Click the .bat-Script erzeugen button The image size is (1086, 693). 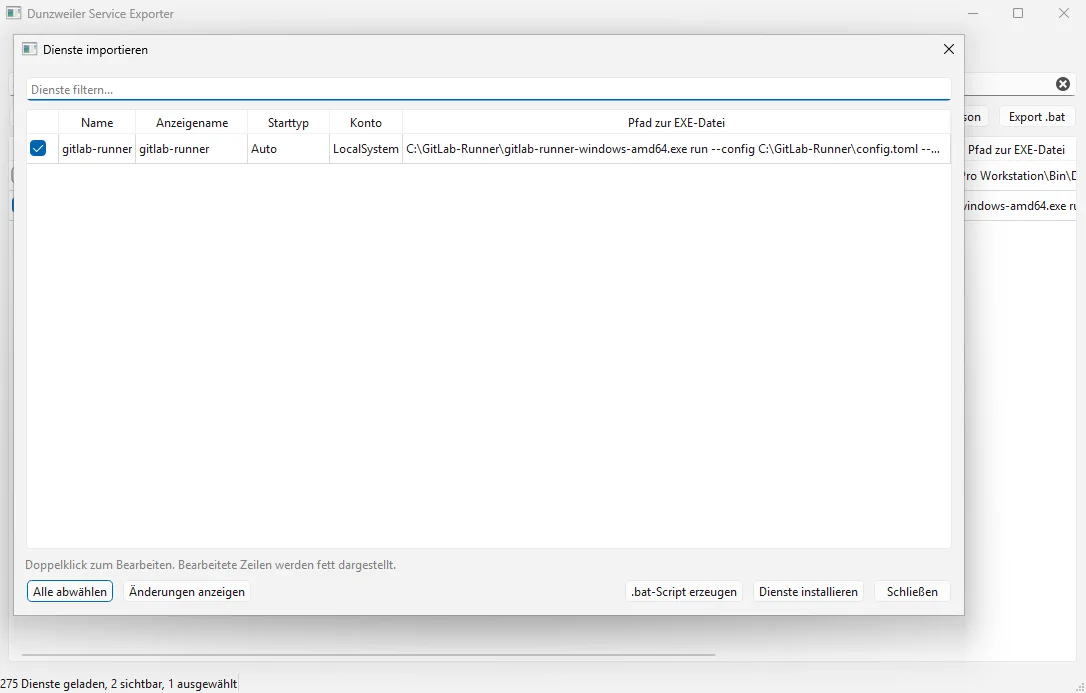[683, 591]
